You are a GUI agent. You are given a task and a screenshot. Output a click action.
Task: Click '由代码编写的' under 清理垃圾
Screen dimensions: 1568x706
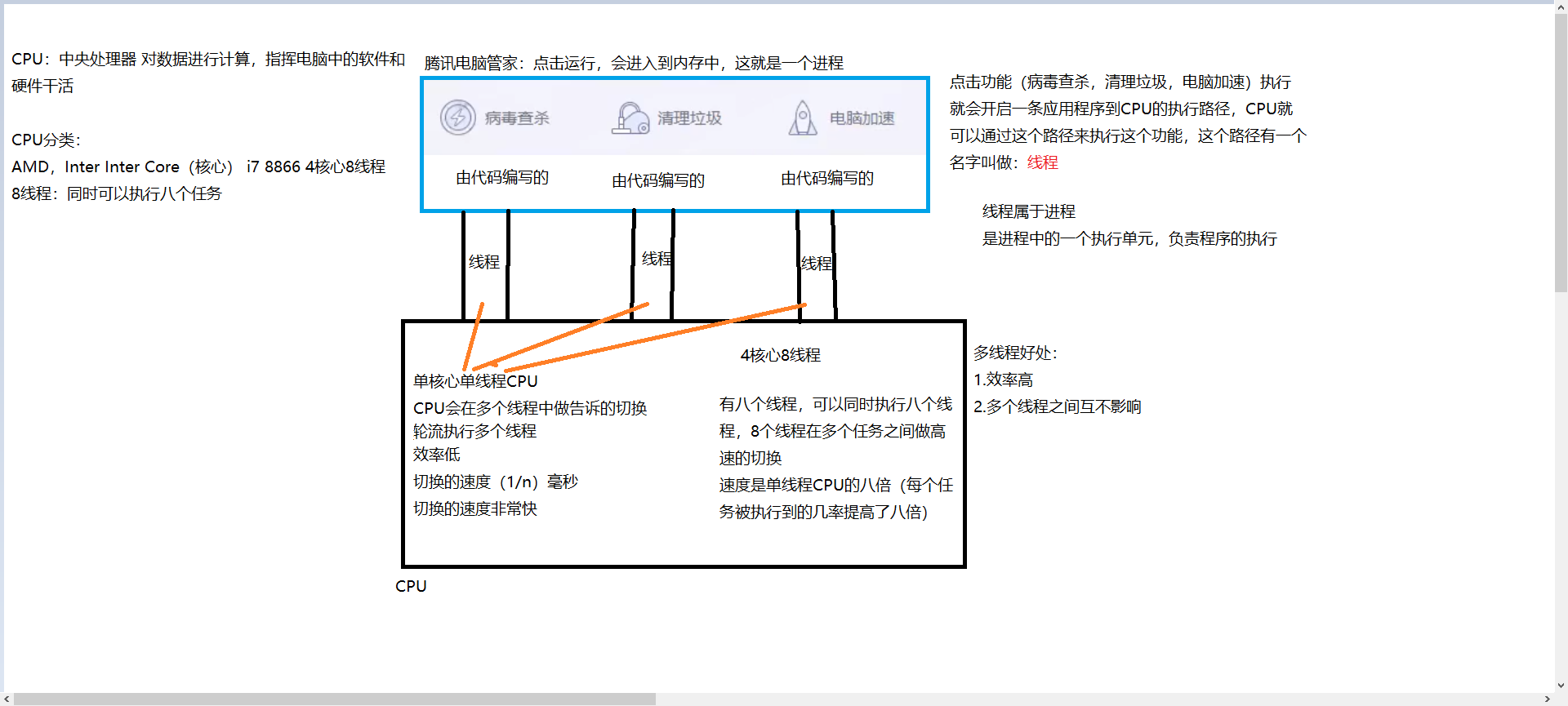pos(658,180)
